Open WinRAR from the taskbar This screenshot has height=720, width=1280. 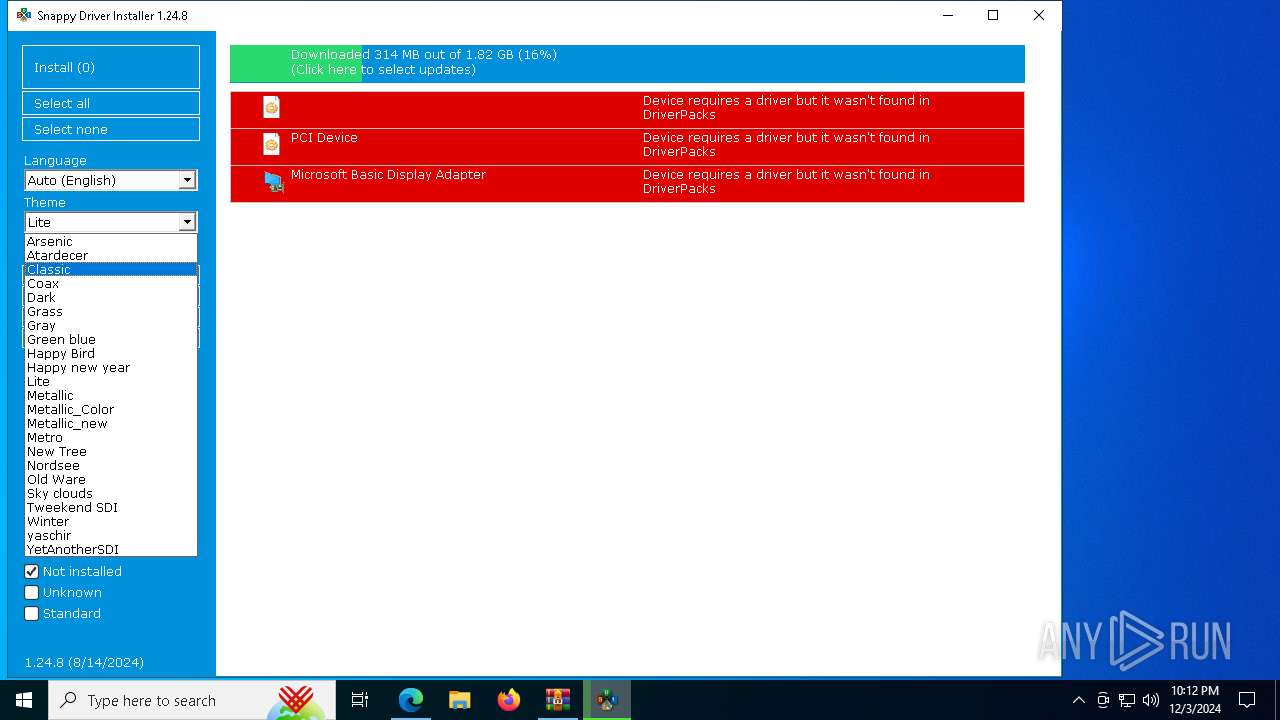coord(558,700)
